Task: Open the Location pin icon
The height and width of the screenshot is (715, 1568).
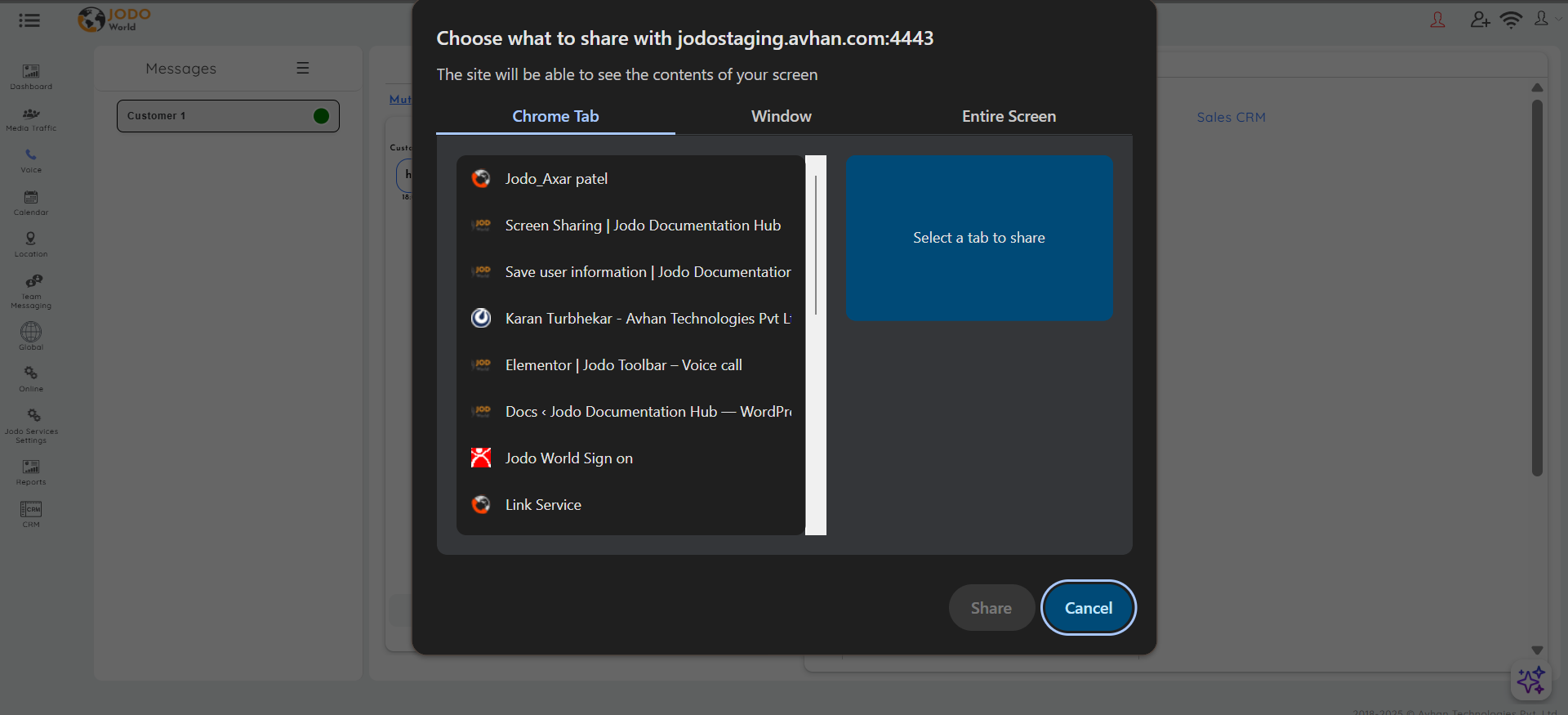Action: coord(30,239)
